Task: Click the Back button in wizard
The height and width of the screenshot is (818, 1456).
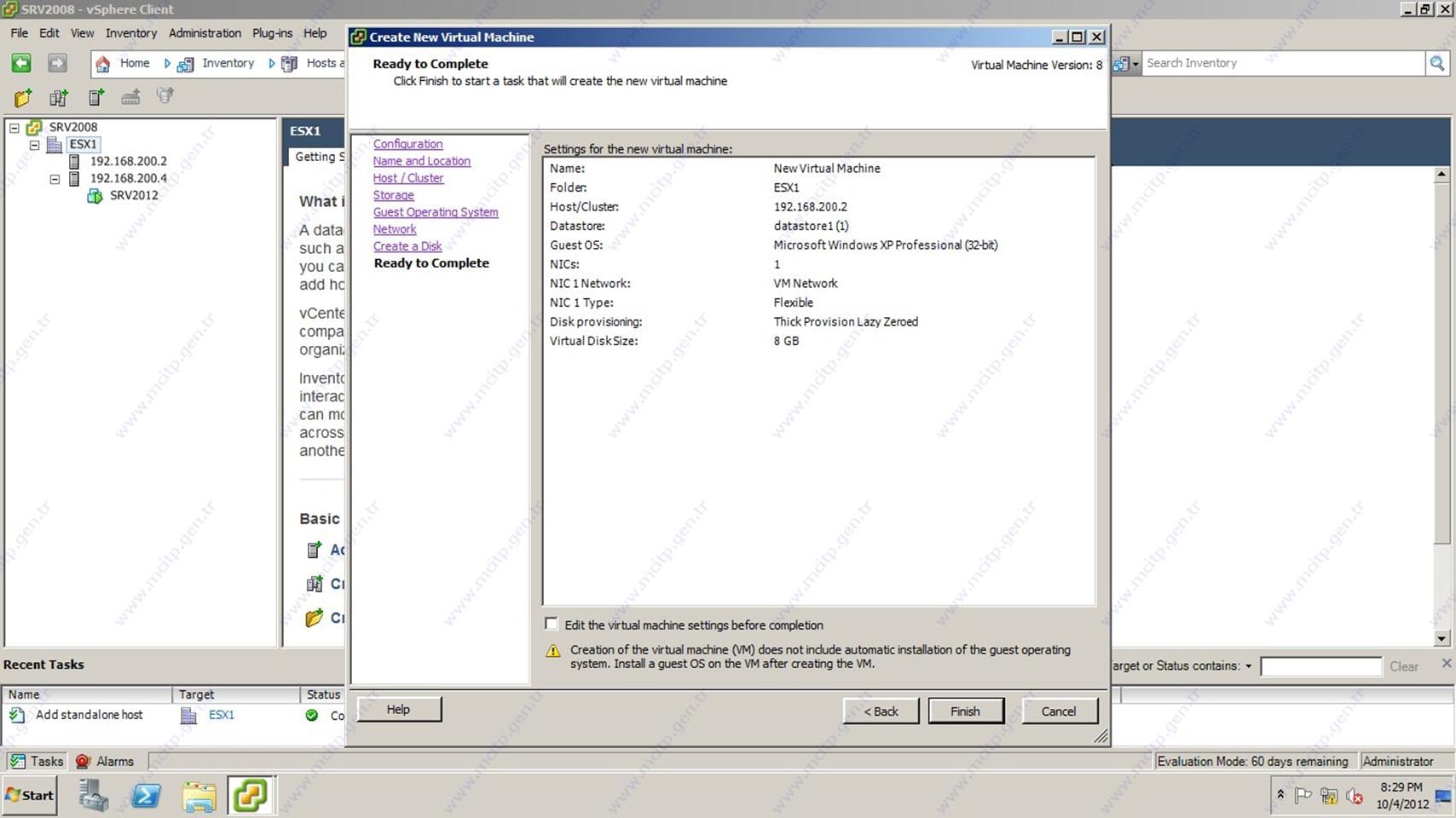Action: tap(881, 711)
